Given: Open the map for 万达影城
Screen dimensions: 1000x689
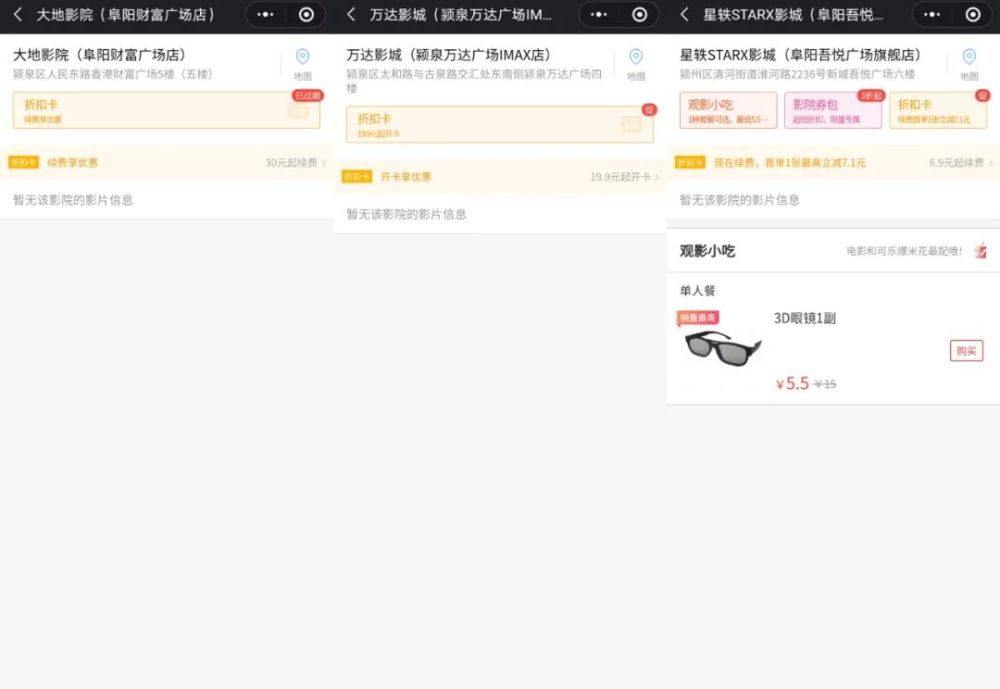Looking at the screenshot, I should tap(636, 64).
